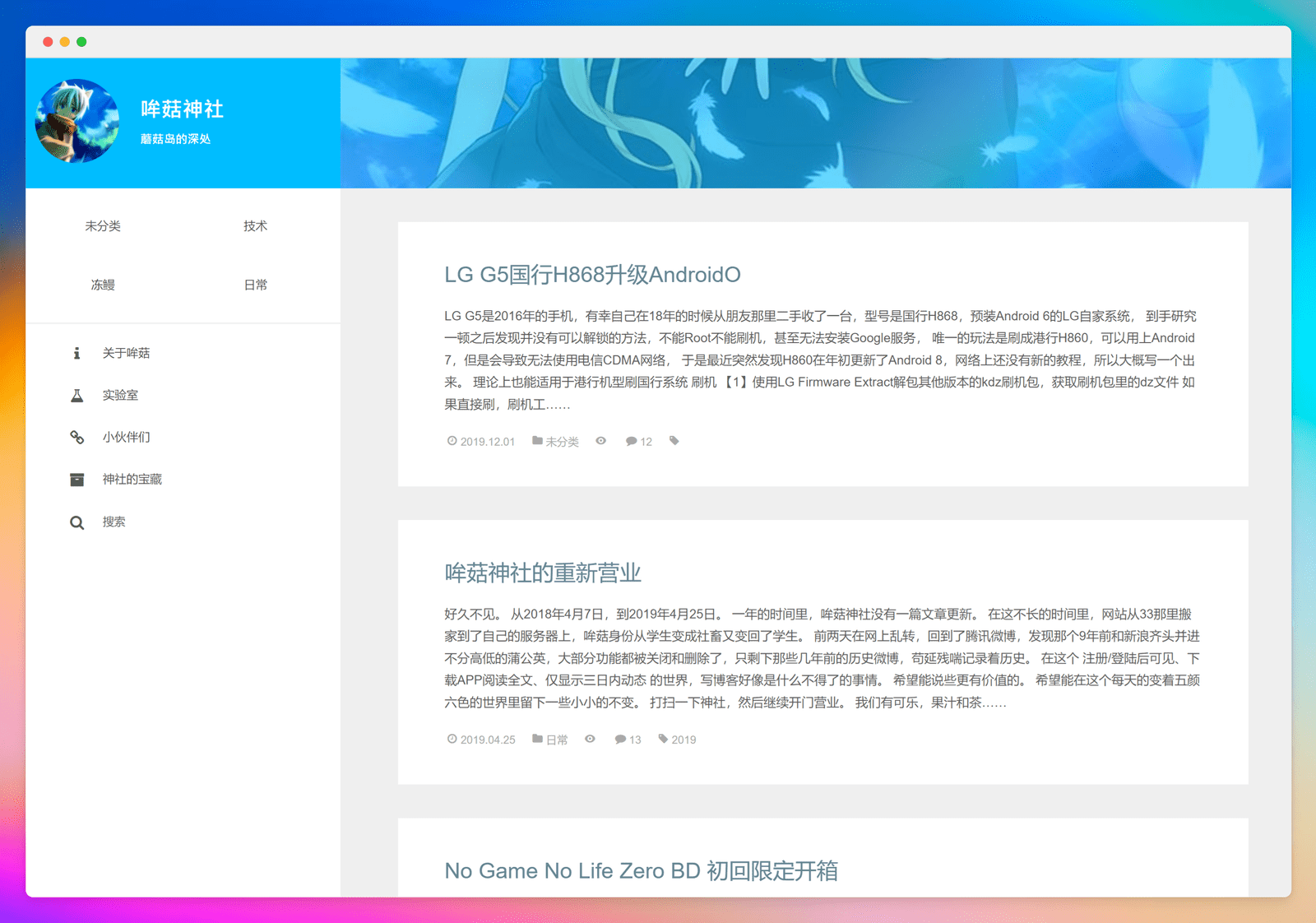Open post LG G5国行H868升级AndroidO

[x=592, y=275]
